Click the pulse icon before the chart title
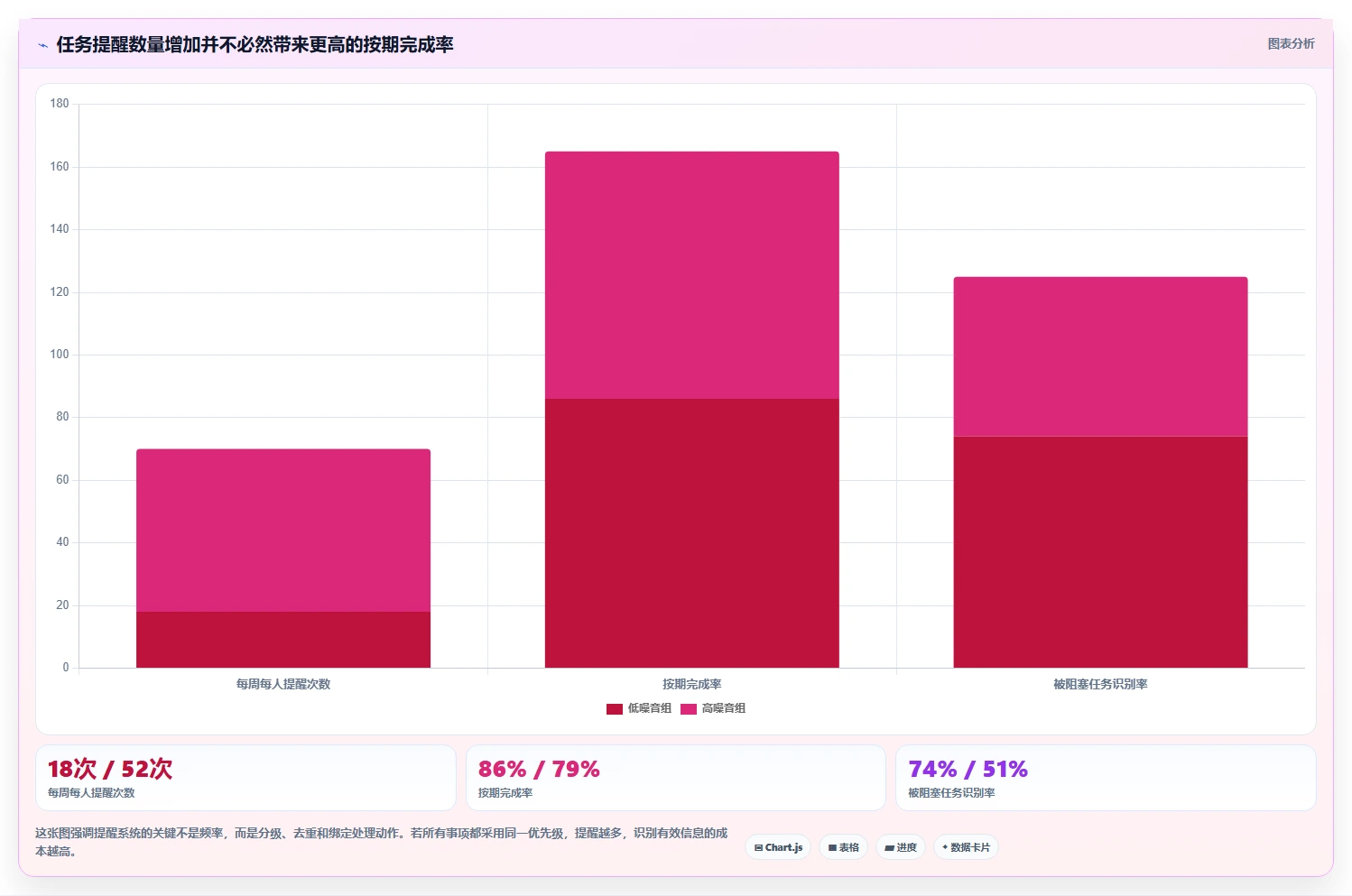Viewport: 1352px width, 896px height. (x=42, y=45)
